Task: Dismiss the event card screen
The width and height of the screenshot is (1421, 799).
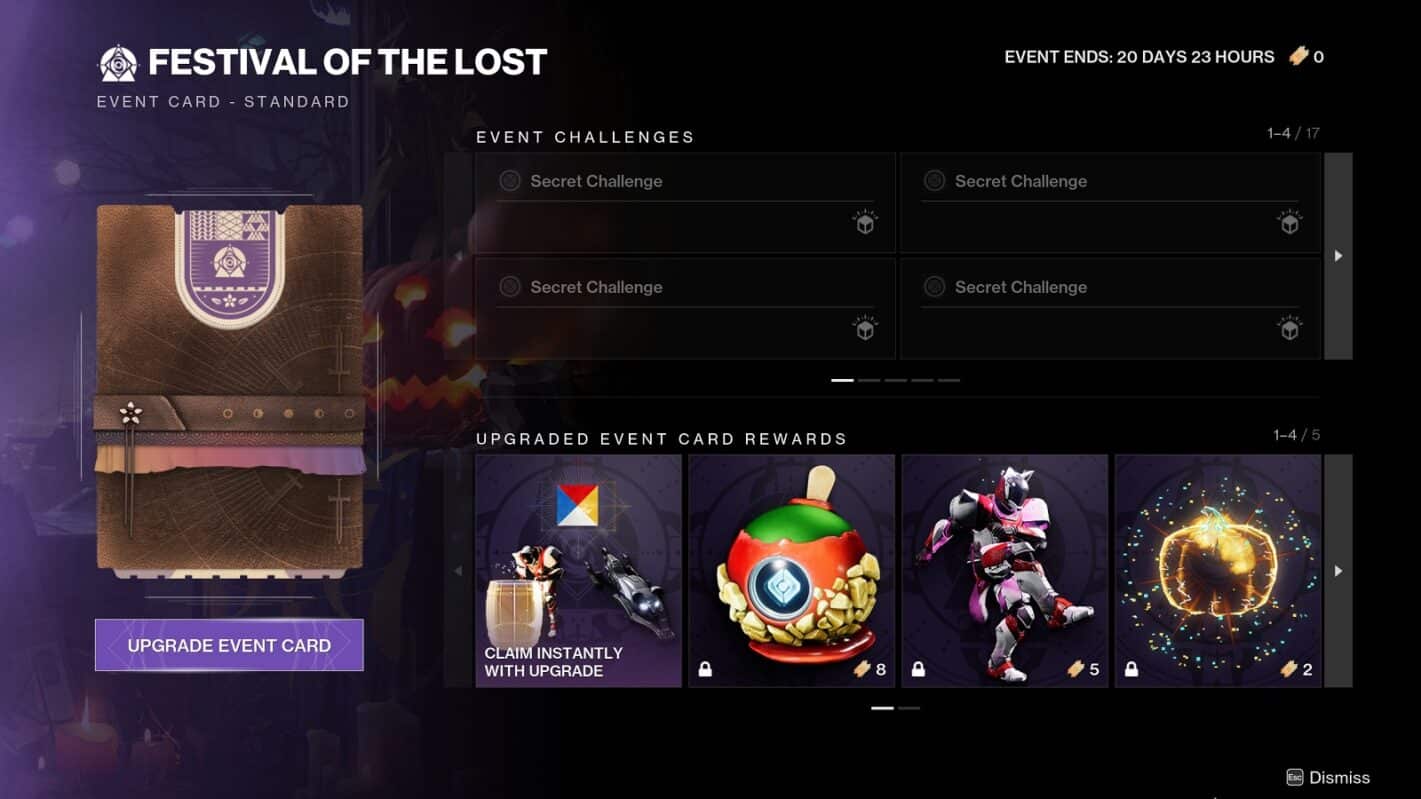Action: pyautogui.click(x=1328, y=777)
